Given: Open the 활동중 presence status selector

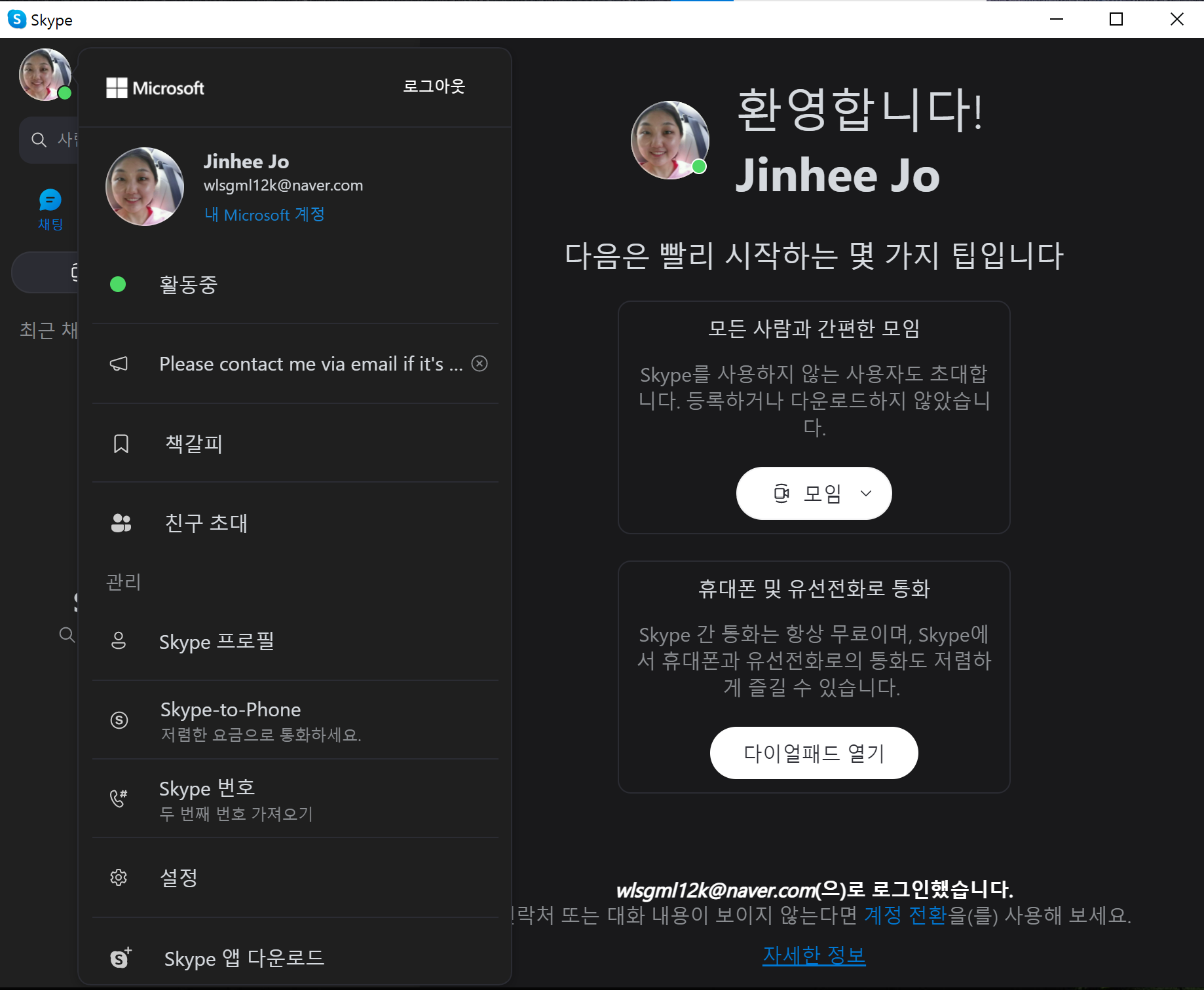Looking at the screenshot, I should tap(187, 284).
